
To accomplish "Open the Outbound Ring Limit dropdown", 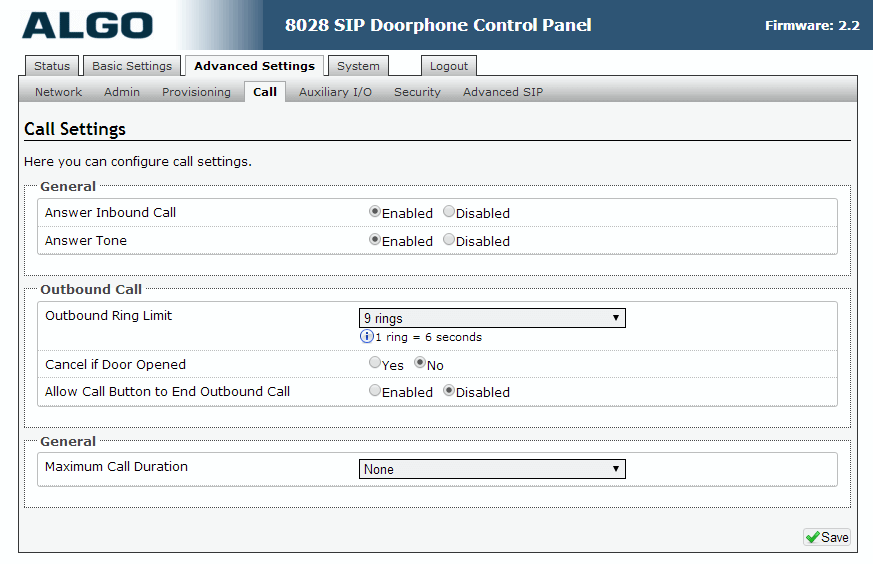I will 492,318.
